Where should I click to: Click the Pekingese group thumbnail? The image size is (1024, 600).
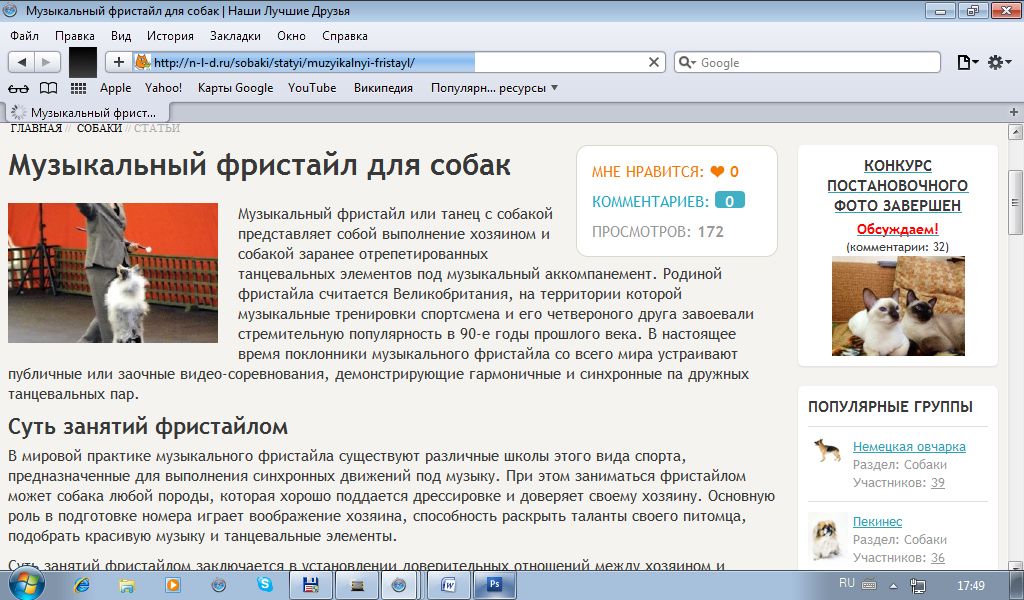point(827,537)
